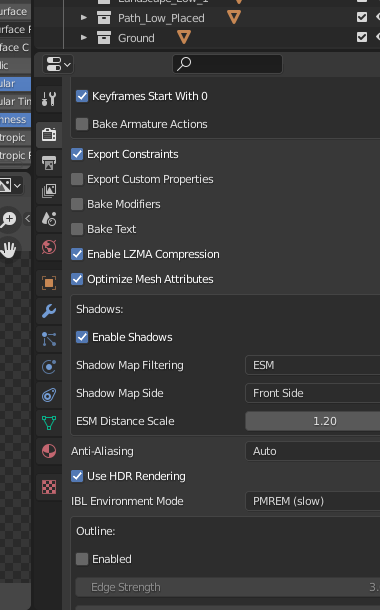Open the Object properties tab
380x610 pixels.
[49, 283]
